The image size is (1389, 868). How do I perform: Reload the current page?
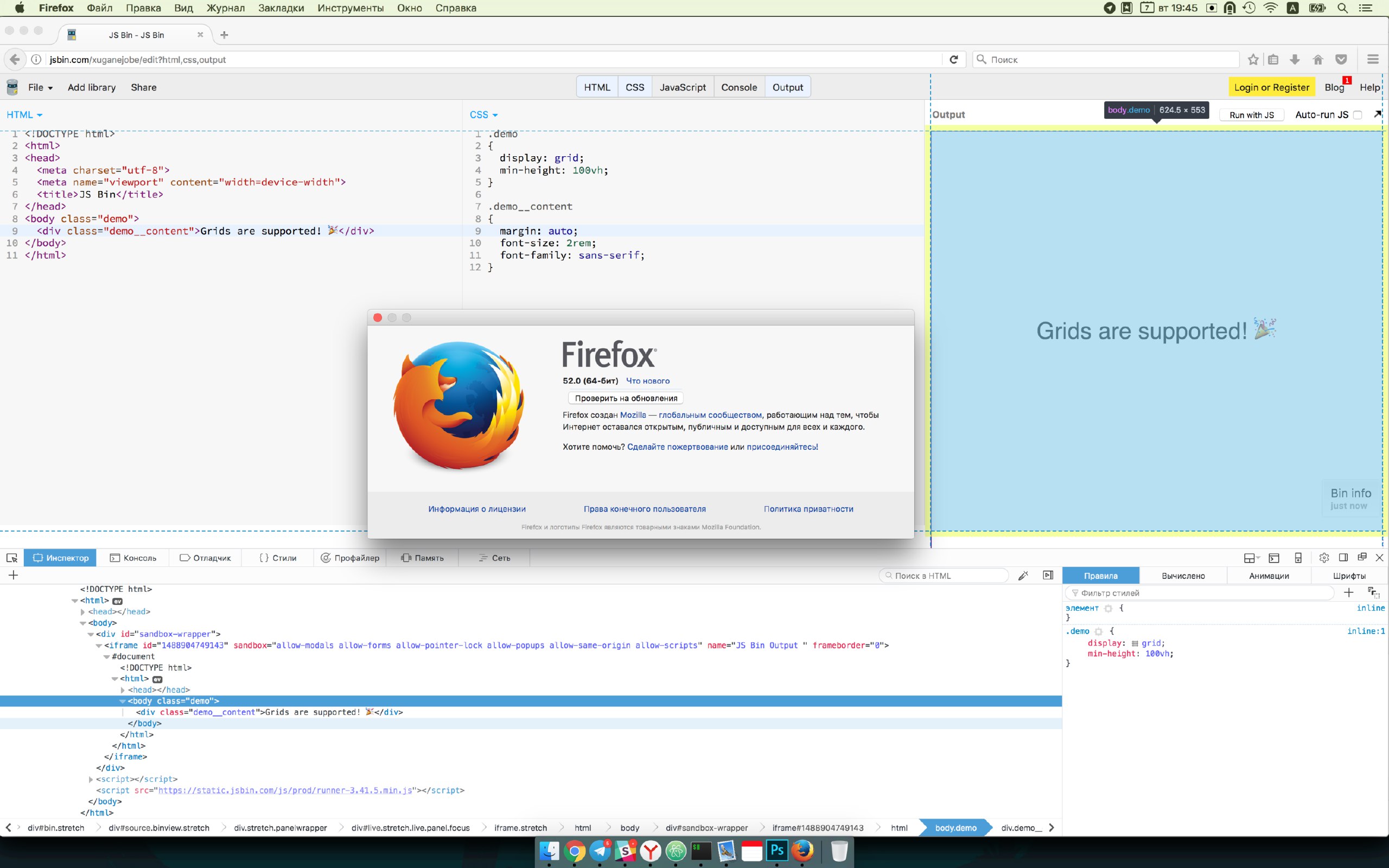click(954, 59)
